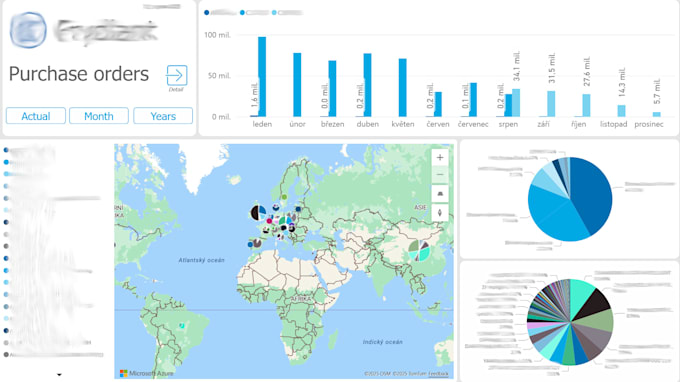The width and height of the screenshot is (680, 382).
Task: Click the Actual button
Action: [36, 116]
